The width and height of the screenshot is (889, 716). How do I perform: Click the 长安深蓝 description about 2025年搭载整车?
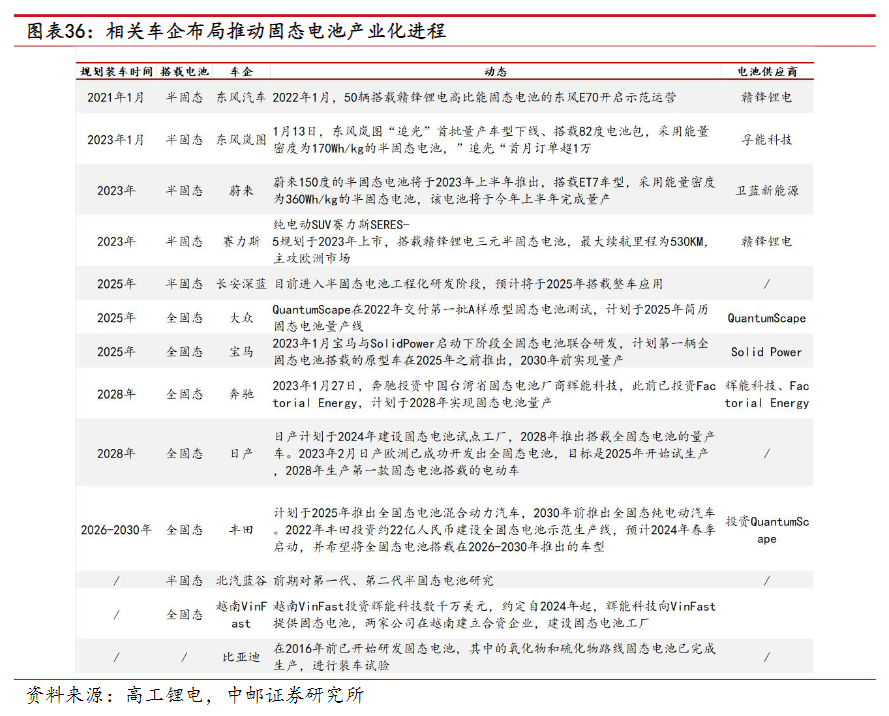click(468, 284)
